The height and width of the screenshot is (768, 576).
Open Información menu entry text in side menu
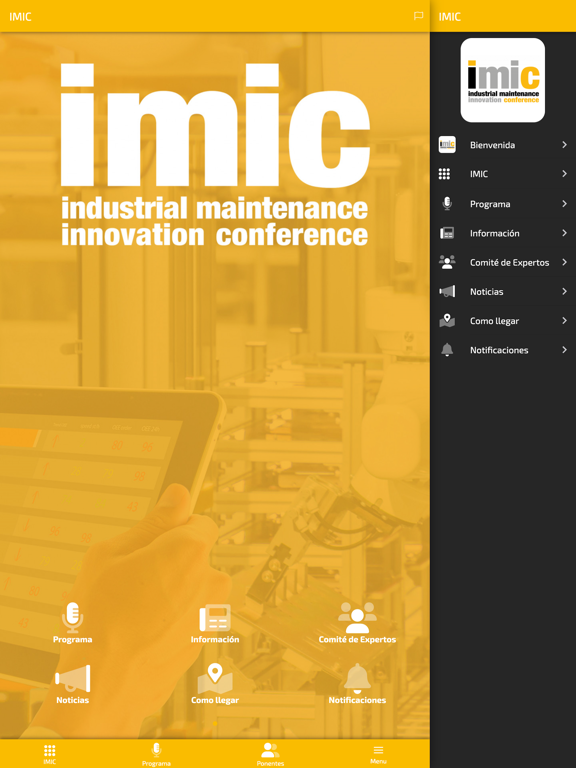(494, 233)
